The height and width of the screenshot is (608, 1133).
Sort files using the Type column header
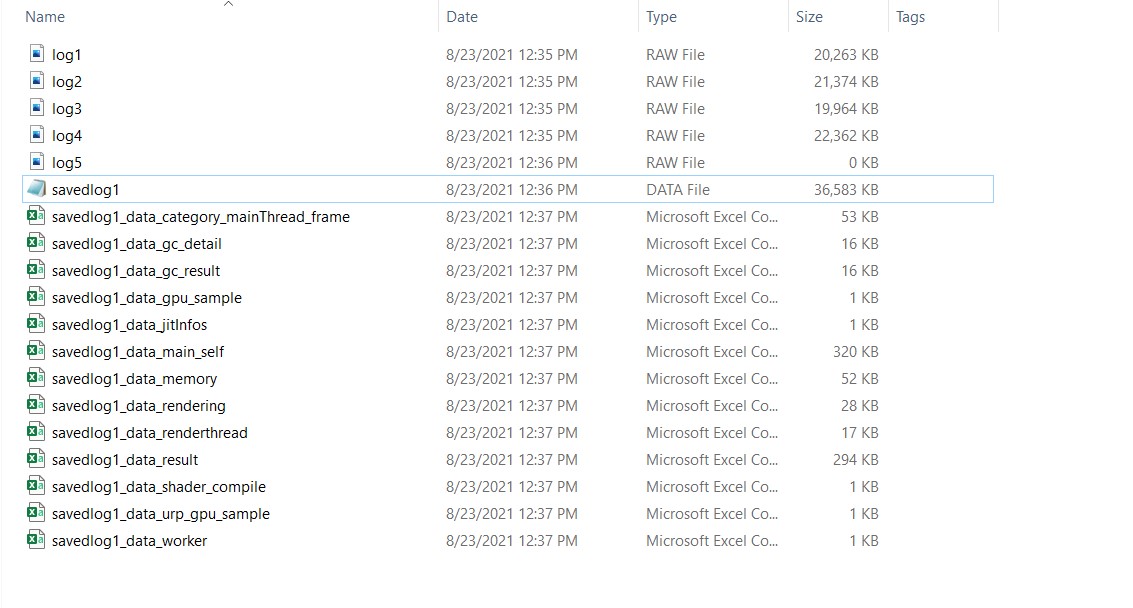point(662,16)
